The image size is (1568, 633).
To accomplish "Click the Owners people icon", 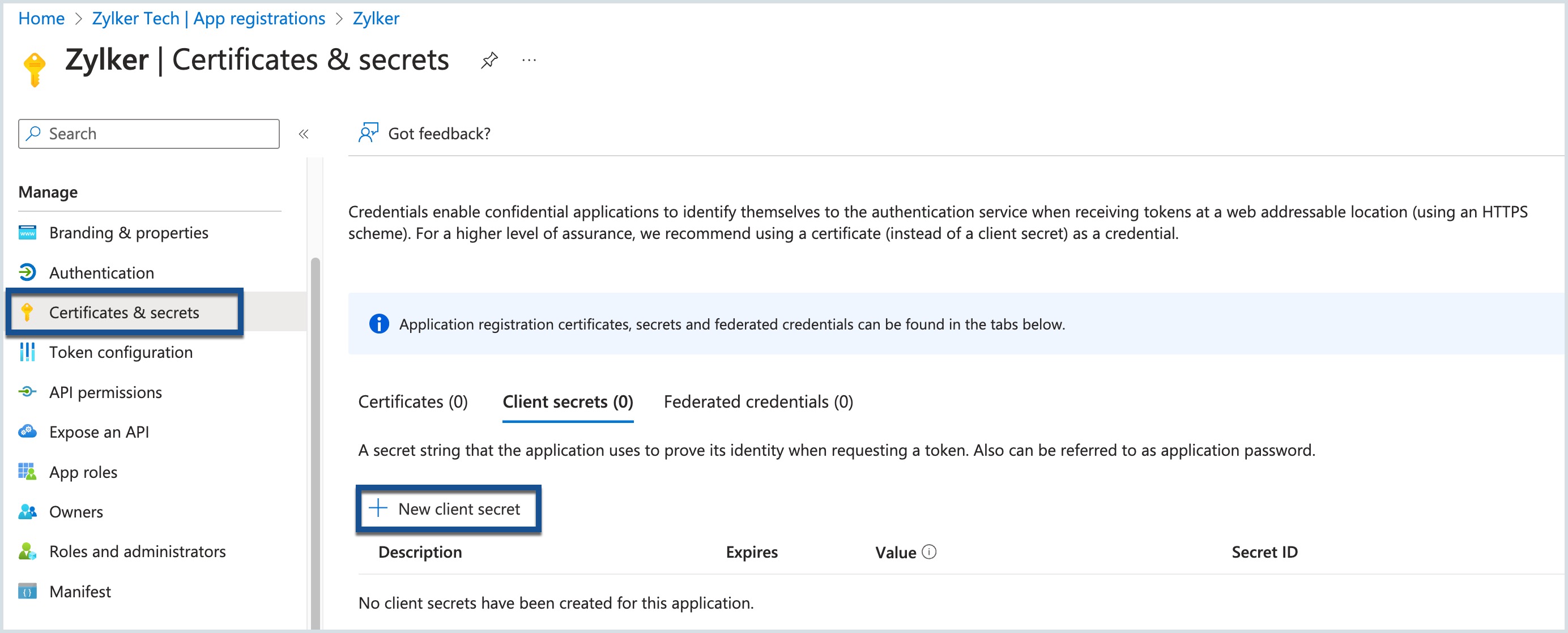I will click(x=27, y=511).
